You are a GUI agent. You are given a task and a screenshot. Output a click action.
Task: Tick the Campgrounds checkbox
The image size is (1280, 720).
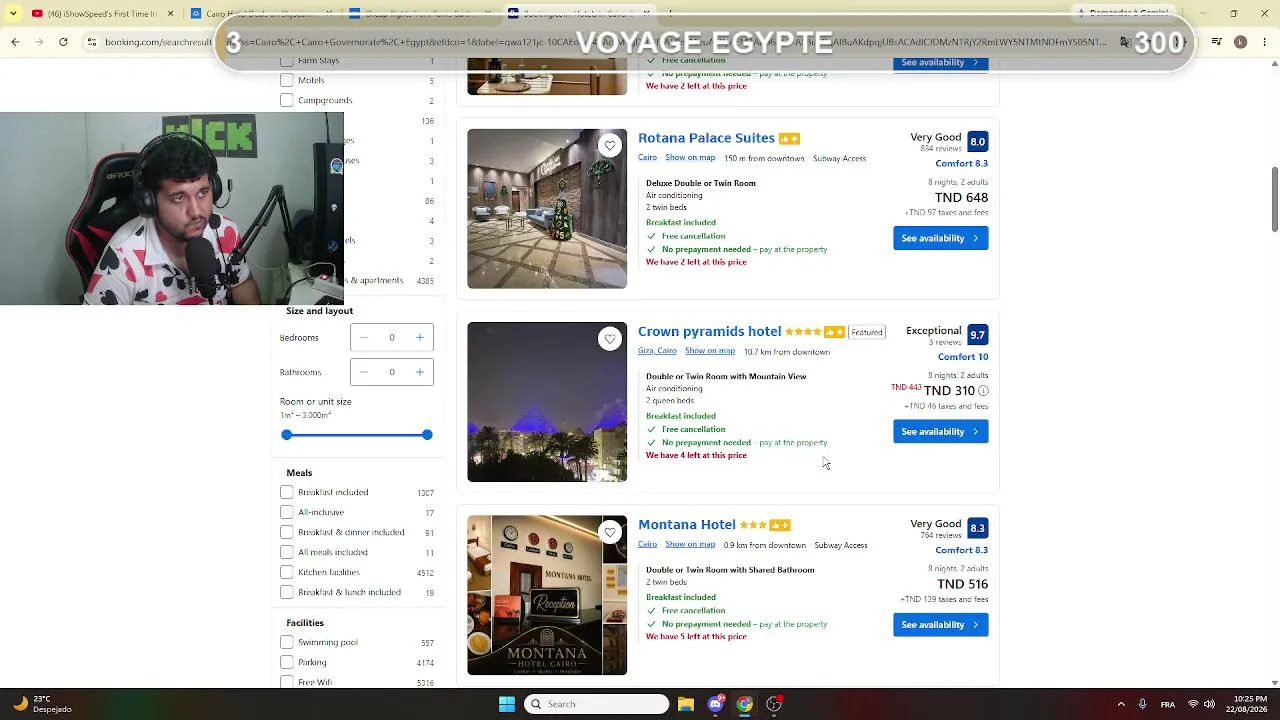(287, 100)
